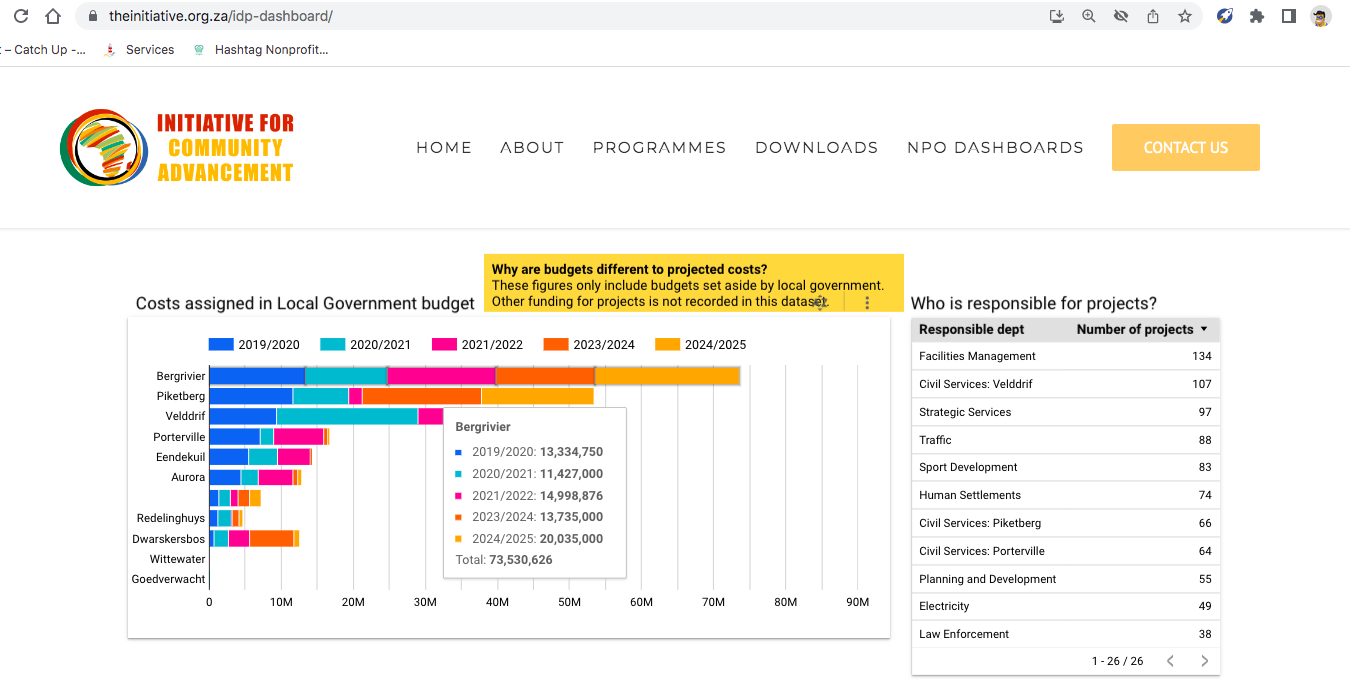This screenshot has width=1350, height=684.
Task: Open the NPO Dashboards menu item
Action: point(995,148)
